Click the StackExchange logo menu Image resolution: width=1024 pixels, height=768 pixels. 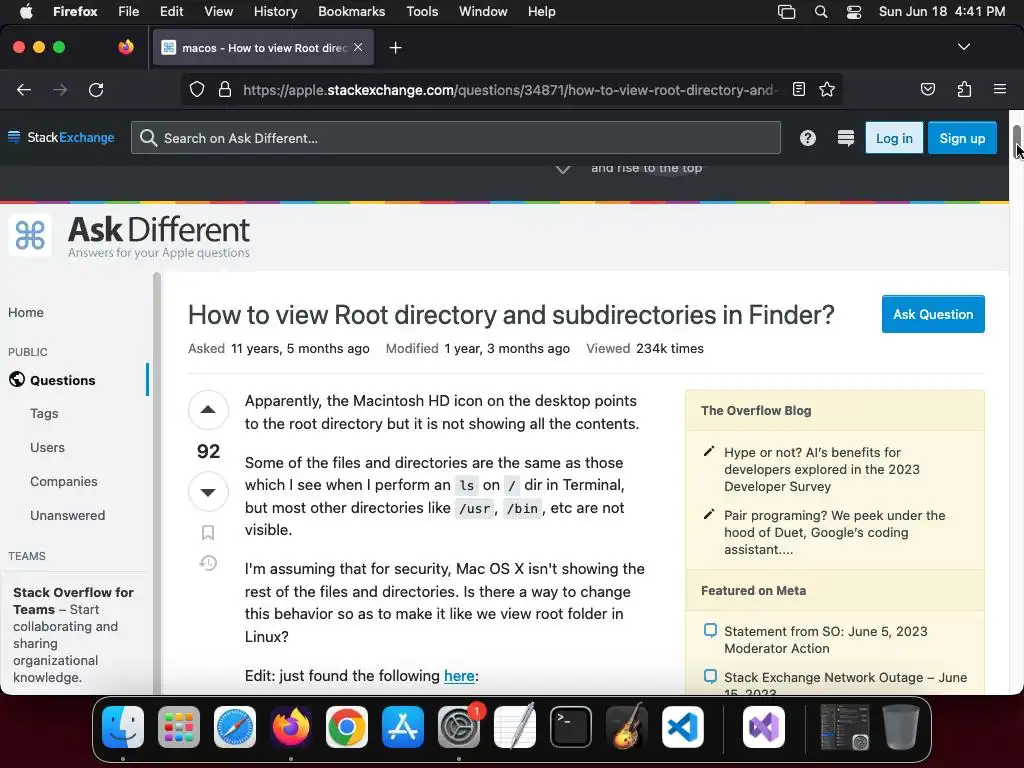[61, 137]
